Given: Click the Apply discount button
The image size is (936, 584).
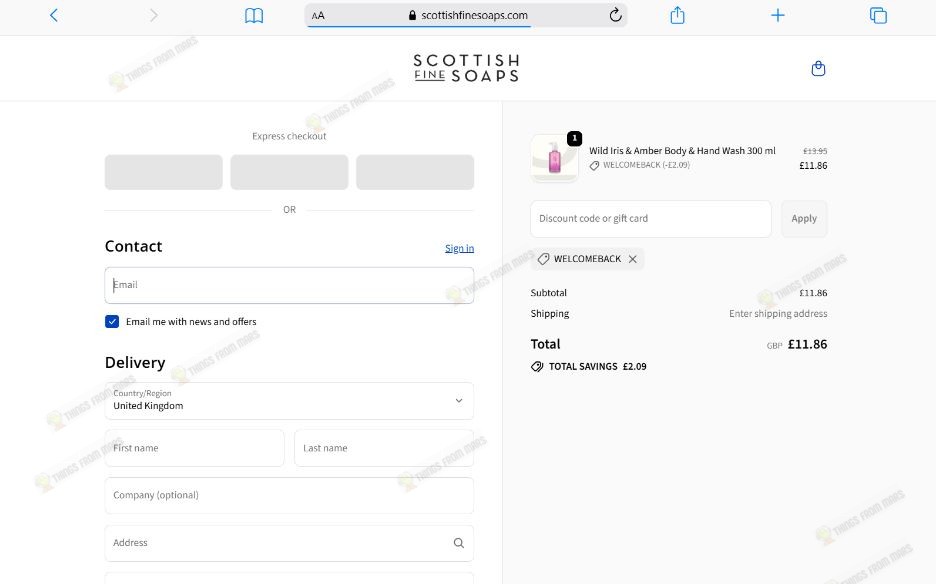Looking at the screenshot, I should click(x=804, y=219).
